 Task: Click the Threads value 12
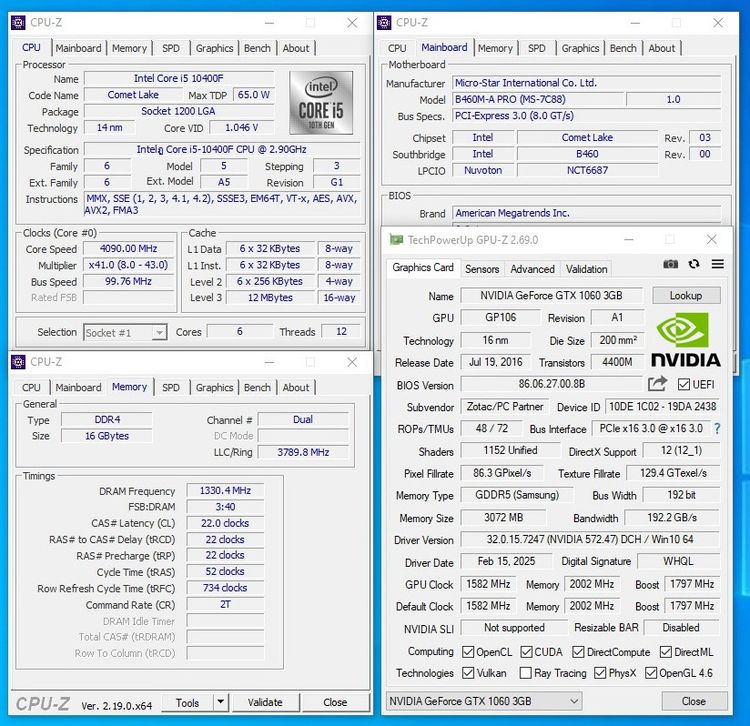[341, 331]
